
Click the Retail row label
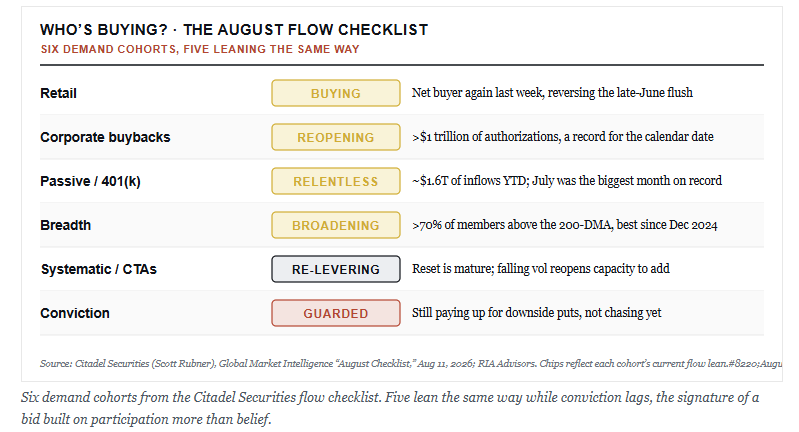(x=59, y=93)
